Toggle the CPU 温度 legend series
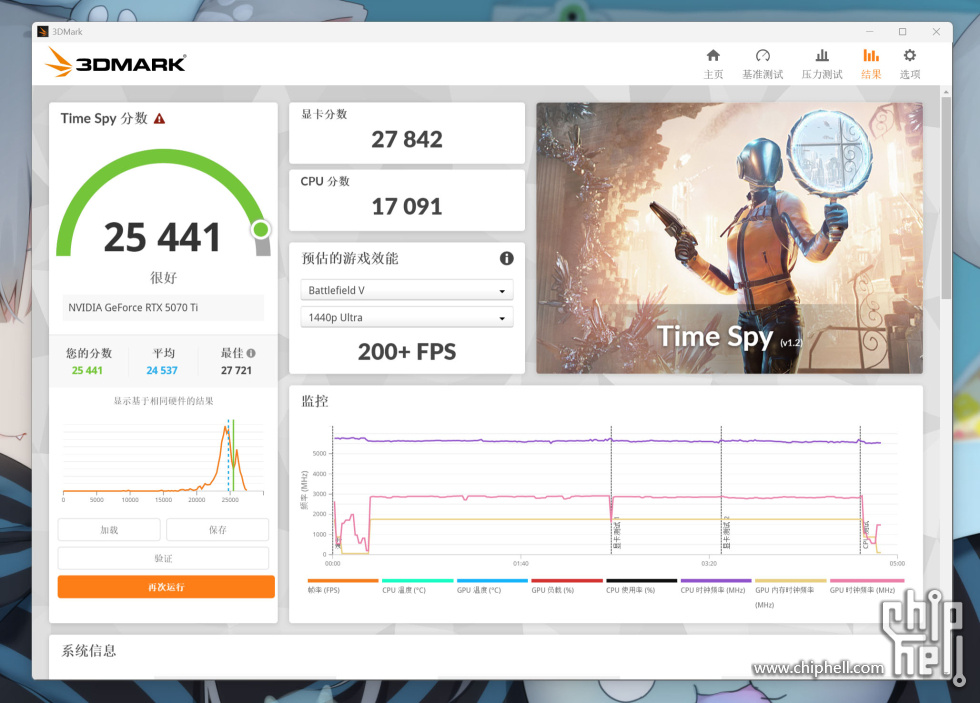 [417, 586]
